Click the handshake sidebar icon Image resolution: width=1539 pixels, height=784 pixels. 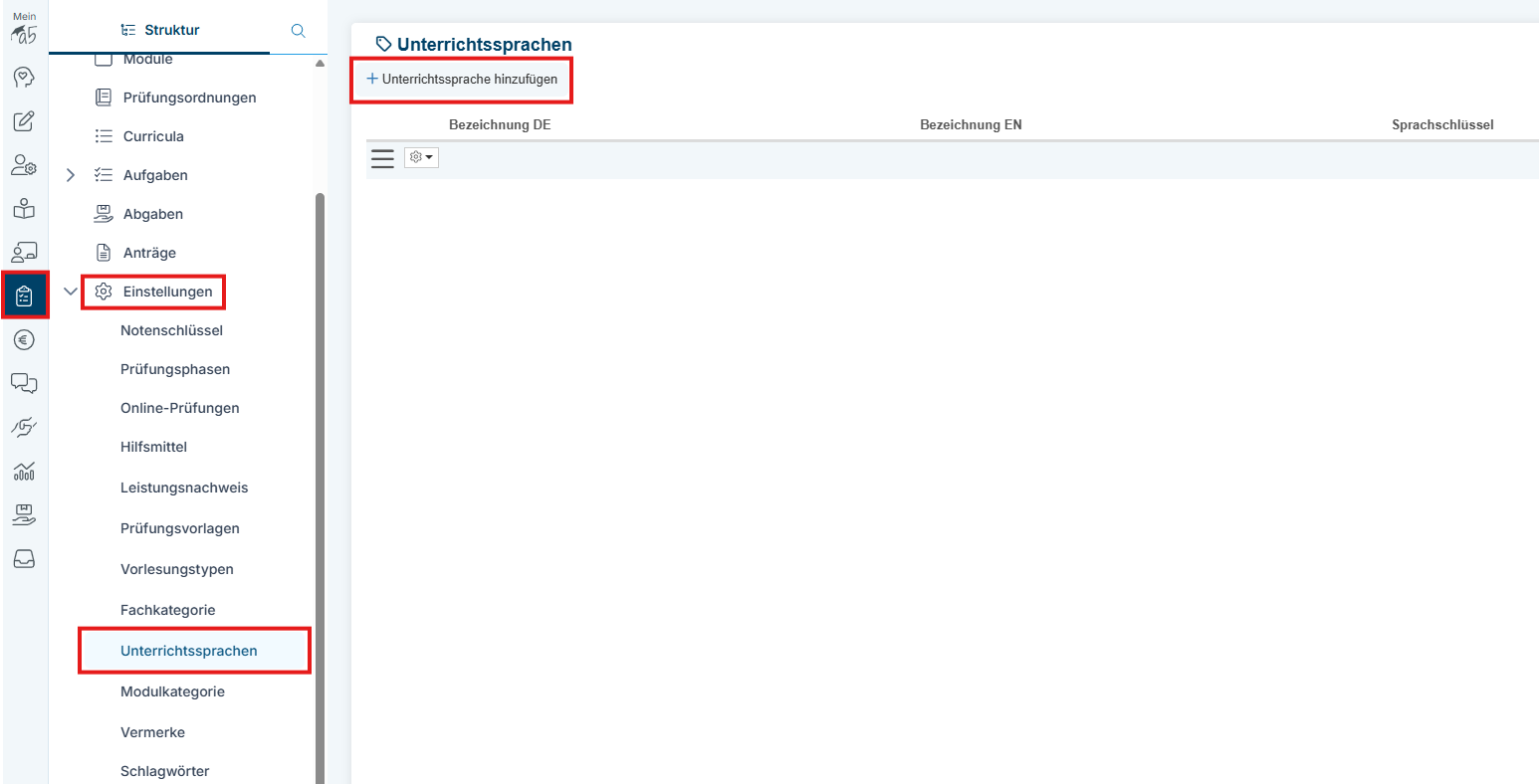tap(24, 427)
